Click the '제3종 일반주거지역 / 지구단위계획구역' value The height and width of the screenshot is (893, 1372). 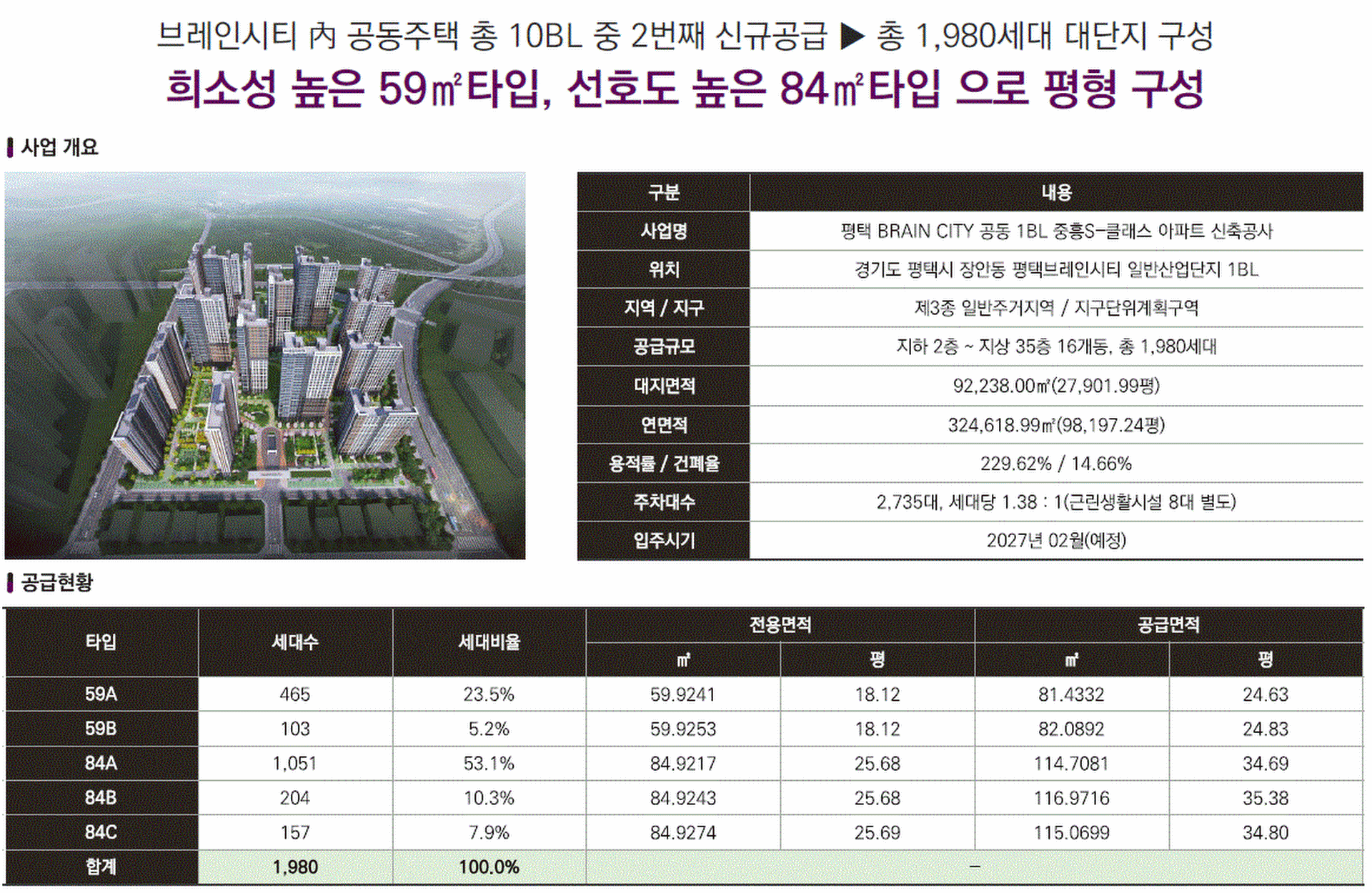(1056, 308)
